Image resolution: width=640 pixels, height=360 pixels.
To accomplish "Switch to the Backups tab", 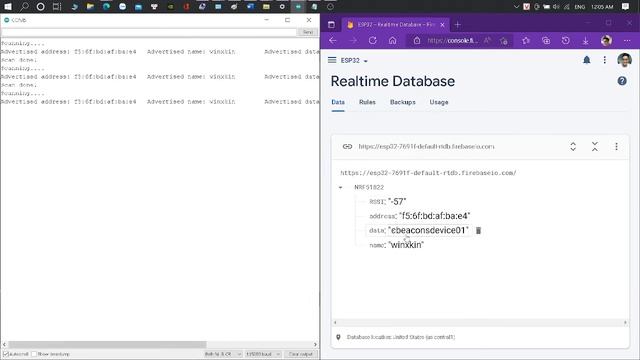I will 402,102.
